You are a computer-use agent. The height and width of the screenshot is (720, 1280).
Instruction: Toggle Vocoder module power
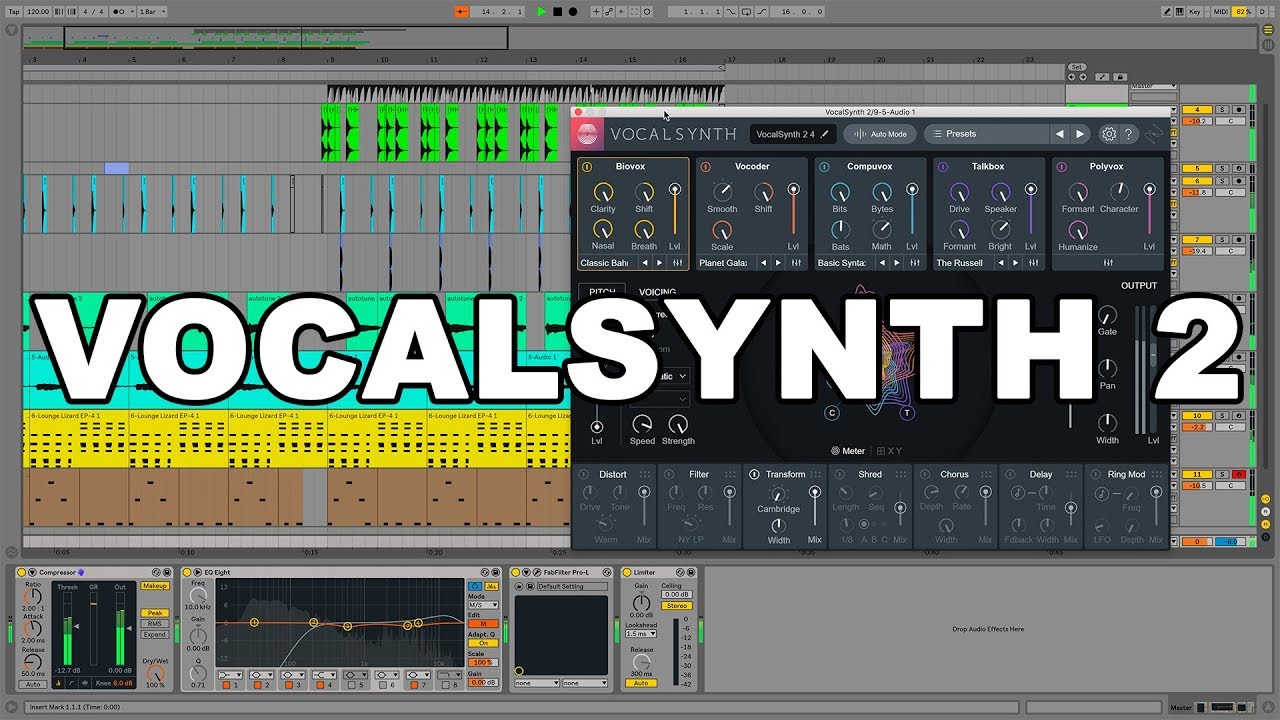[705, 167]
